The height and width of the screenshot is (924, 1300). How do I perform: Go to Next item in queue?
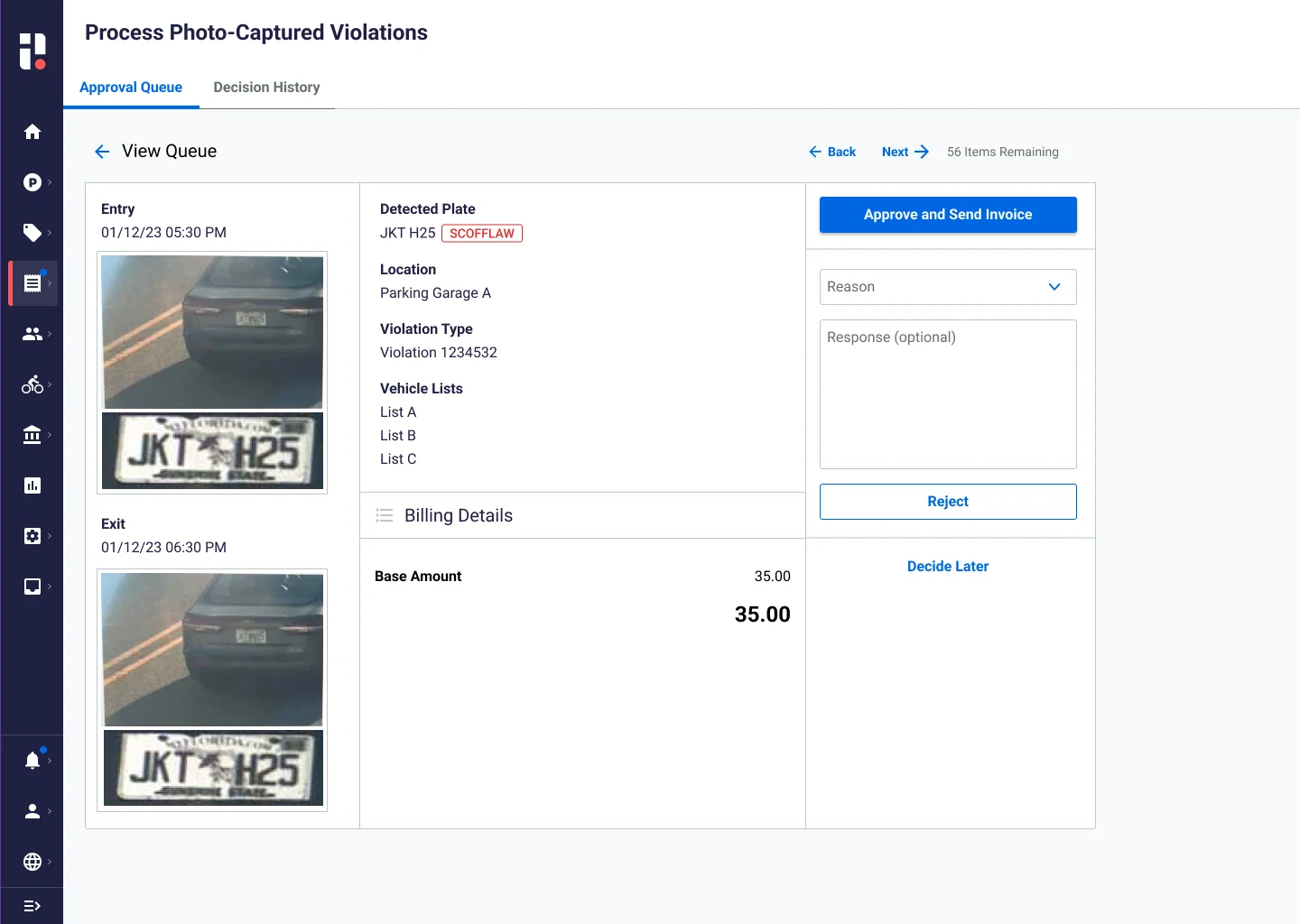click(x=905, y=152)
